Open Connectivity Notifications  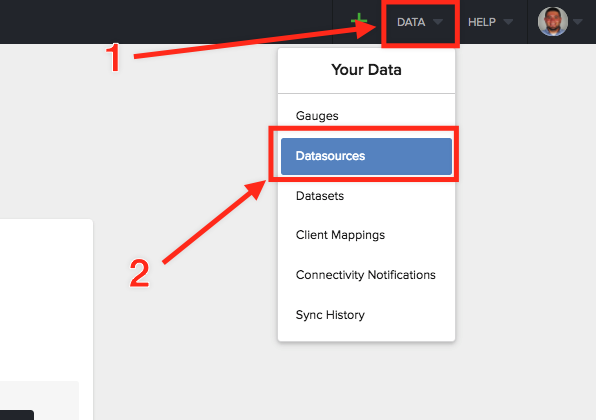(366, 274)
